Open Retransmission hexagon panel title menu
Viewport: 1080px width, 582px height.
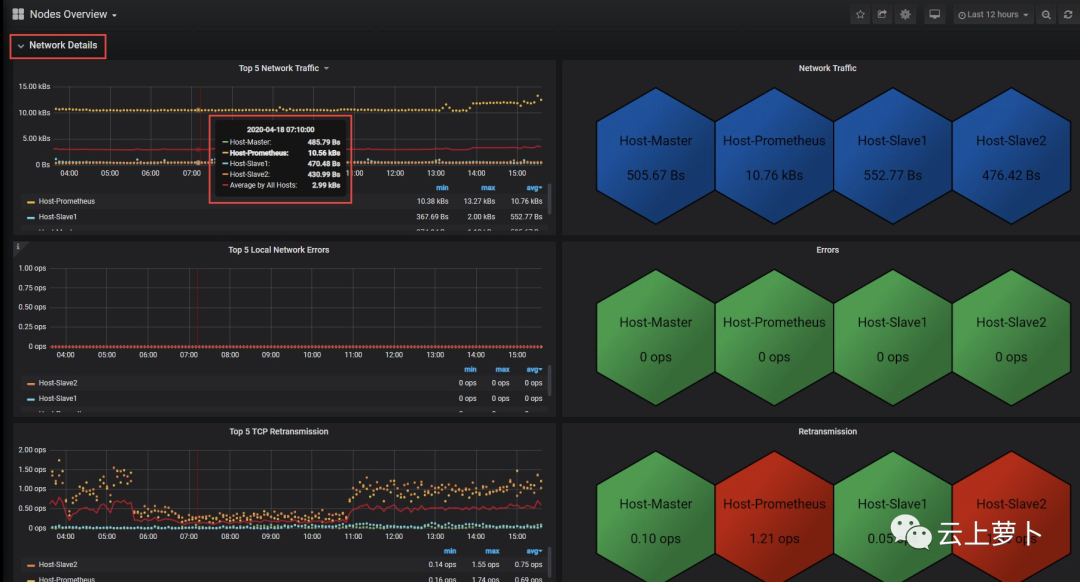pos(827,432)
